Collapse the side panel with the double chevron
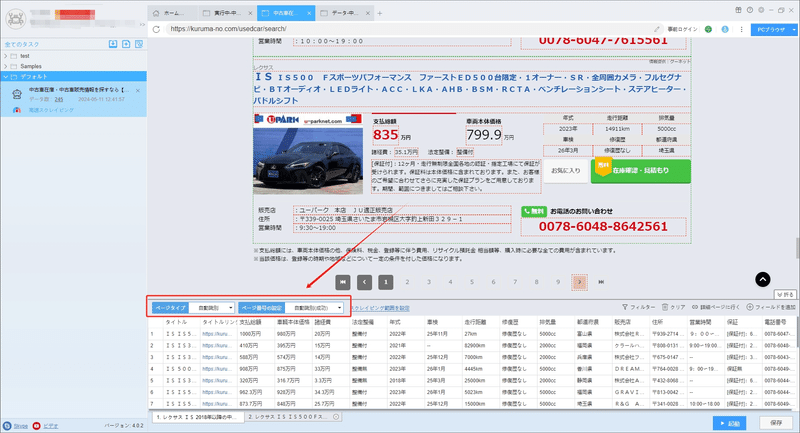This screenshot has height=433, width=800. [x=142, y=24]
